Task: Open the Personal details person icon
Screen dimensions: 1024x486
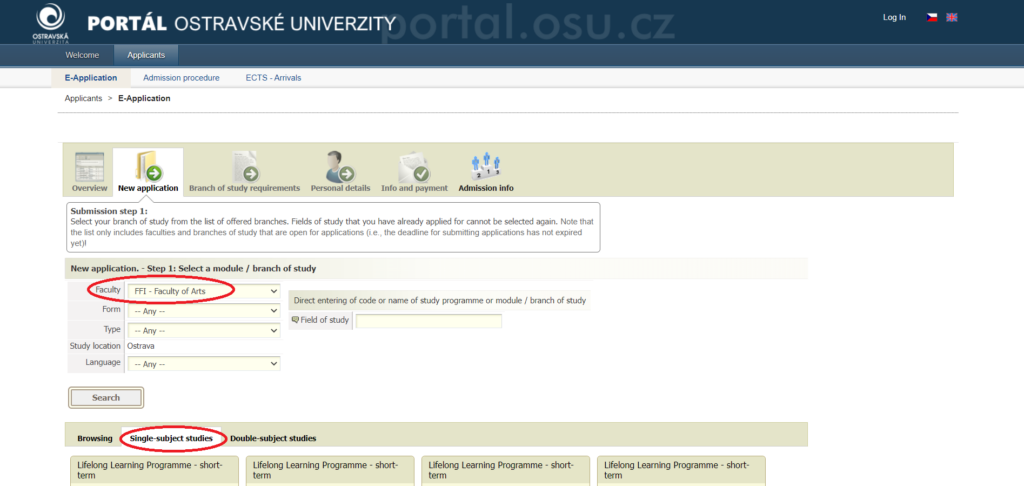Action: click(x=340, y=167)
